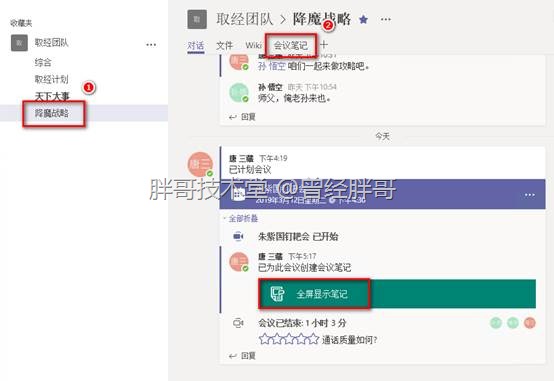Image resolution: width=554 pixels, height=381 pixels.
Task: Select the 天下大事 channel
Action: tap(52, 96)
